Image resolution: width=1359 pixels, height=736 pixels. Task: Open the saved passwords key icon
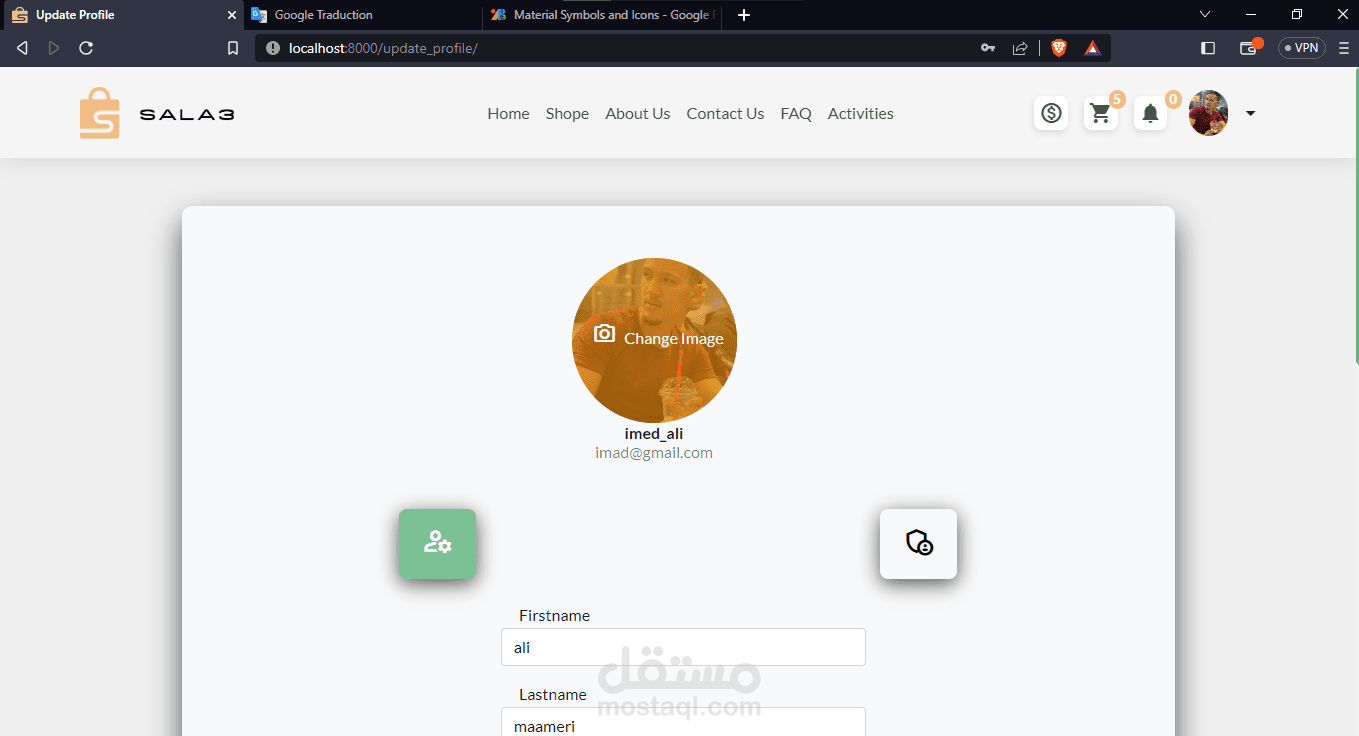pyautogui.click(x=988, y=48)
